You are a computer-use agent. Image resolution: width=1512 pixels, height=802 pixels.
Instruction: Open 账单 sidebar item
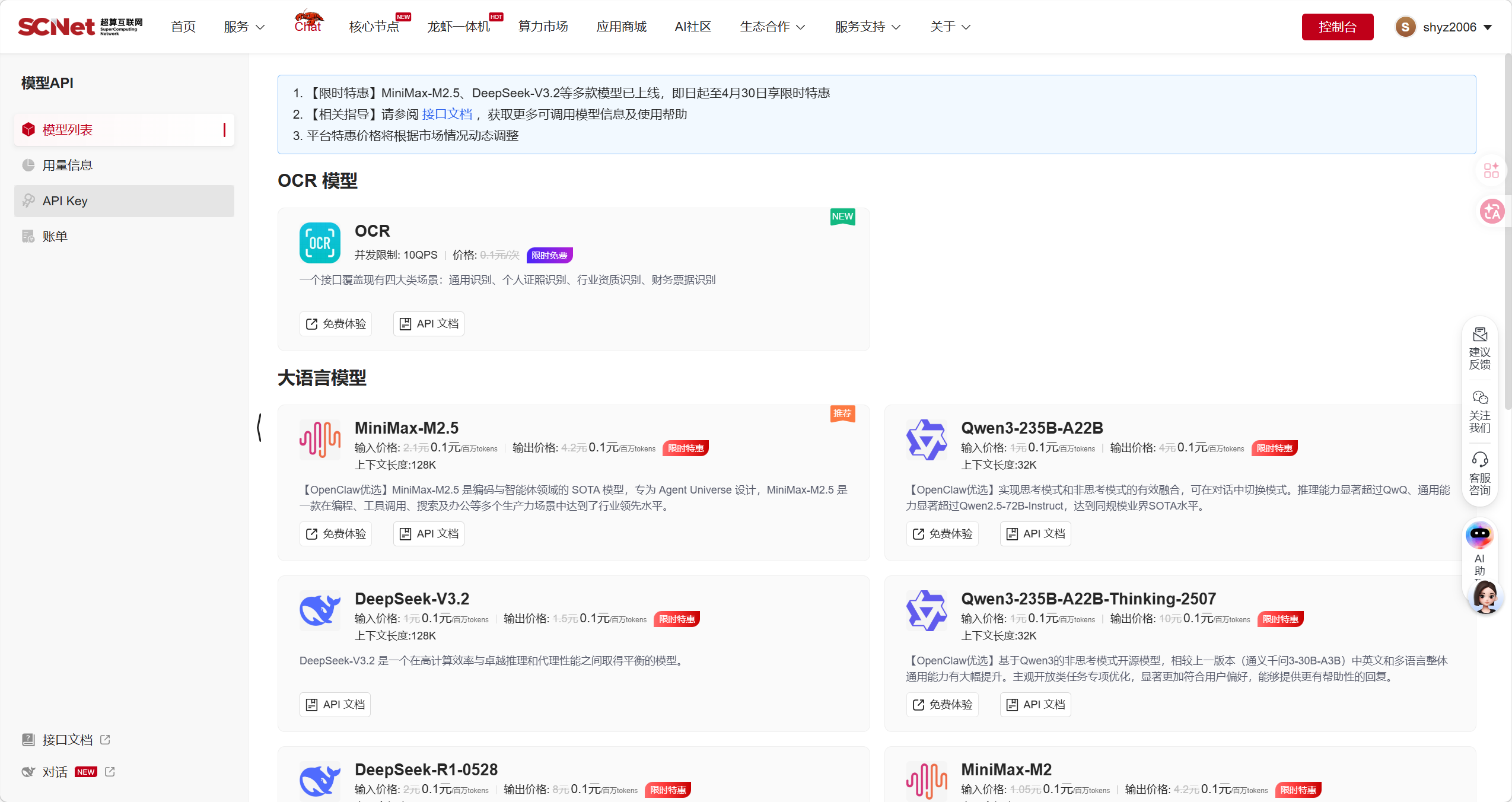point(124,237)
